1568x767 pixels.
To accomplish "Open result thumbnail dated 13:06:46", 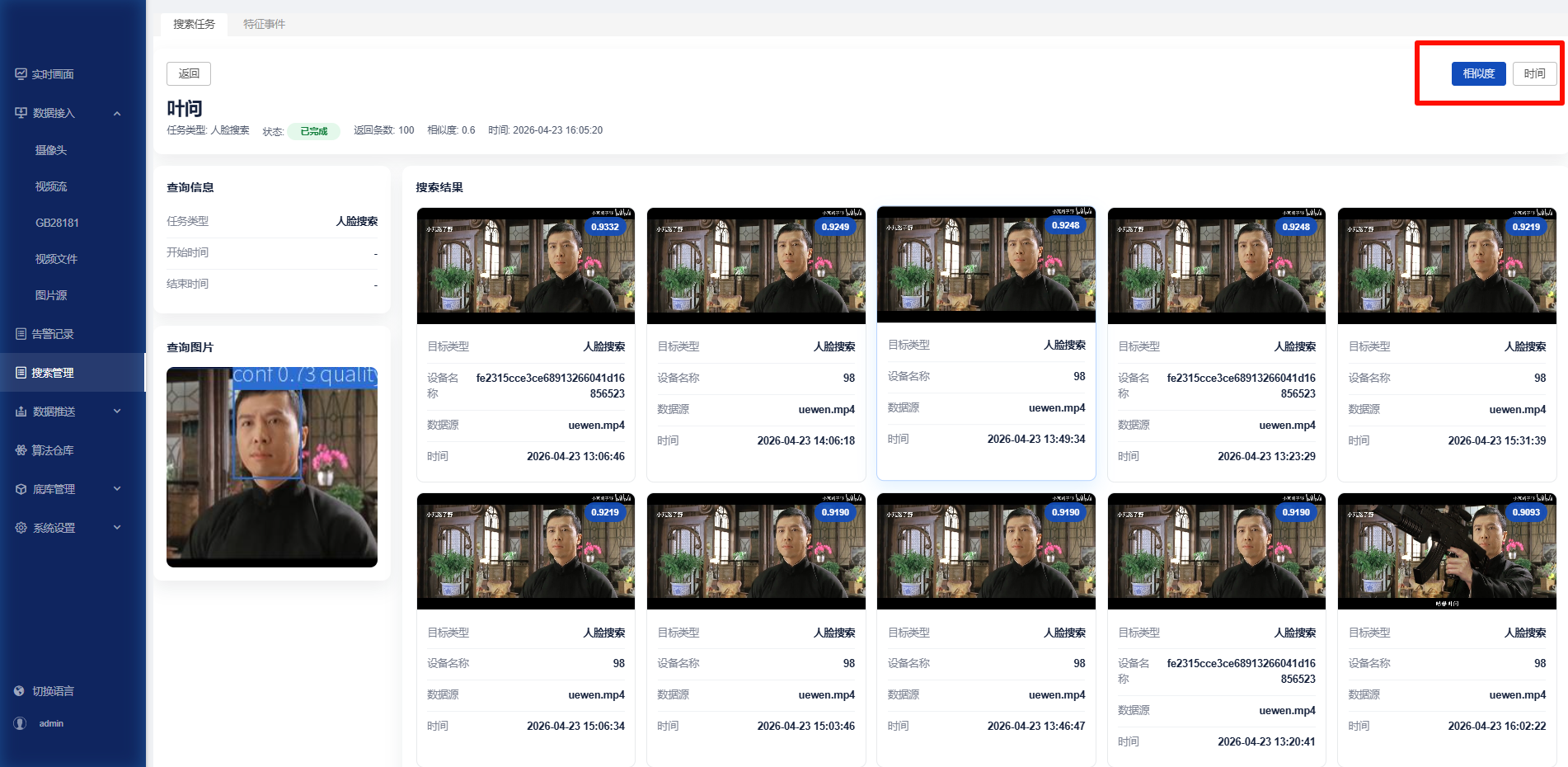I will pos(526,266).
